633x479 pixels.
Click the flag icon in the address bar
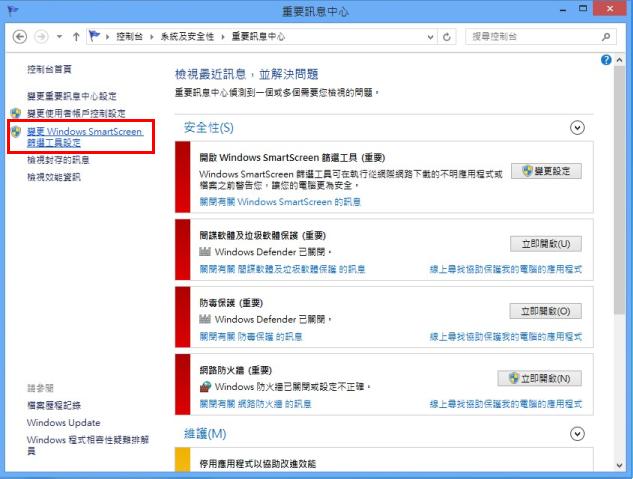pos(94,36)
